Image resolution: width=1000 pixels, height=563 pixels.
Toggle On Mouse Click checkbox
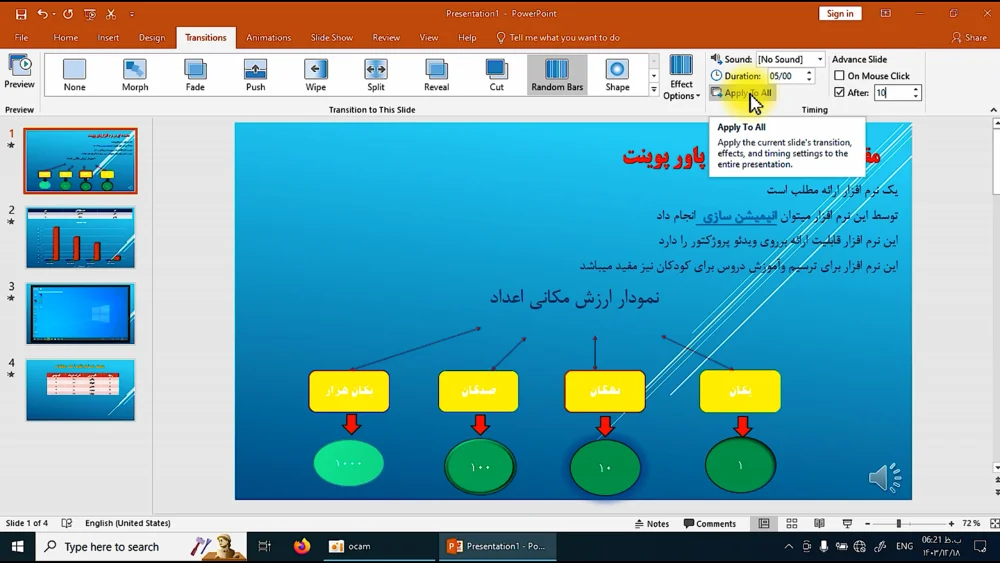click(x=839, y=75)
